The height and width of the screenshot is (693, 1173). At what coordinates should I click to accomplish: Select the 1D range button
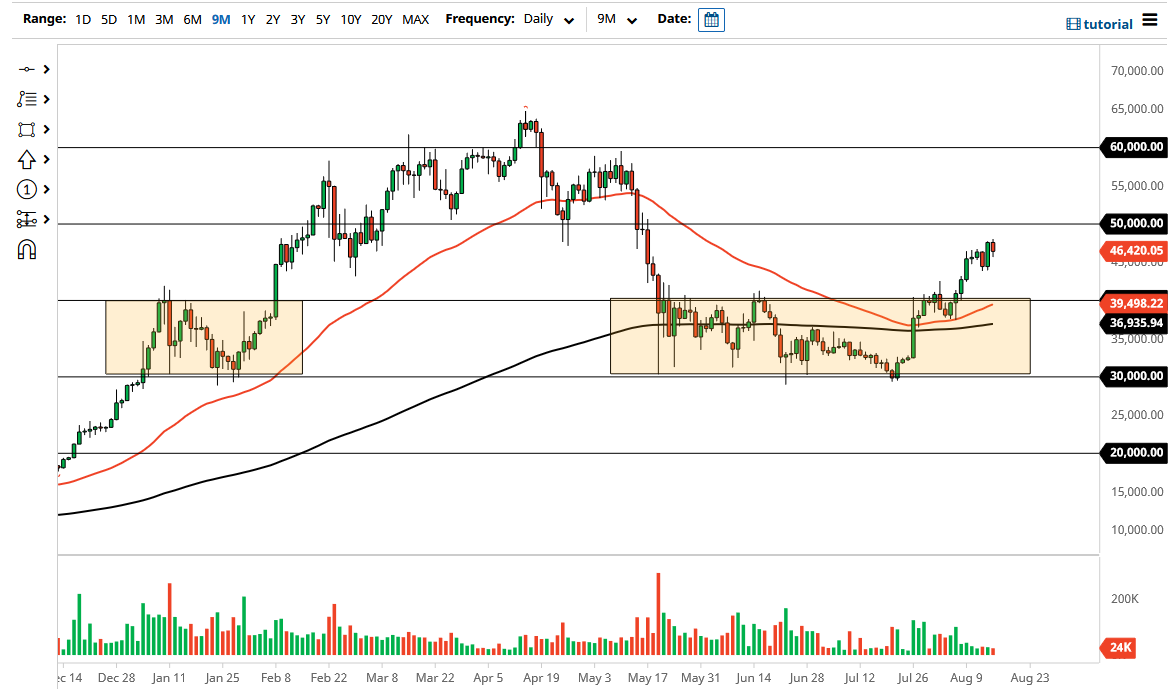point(82,18)
